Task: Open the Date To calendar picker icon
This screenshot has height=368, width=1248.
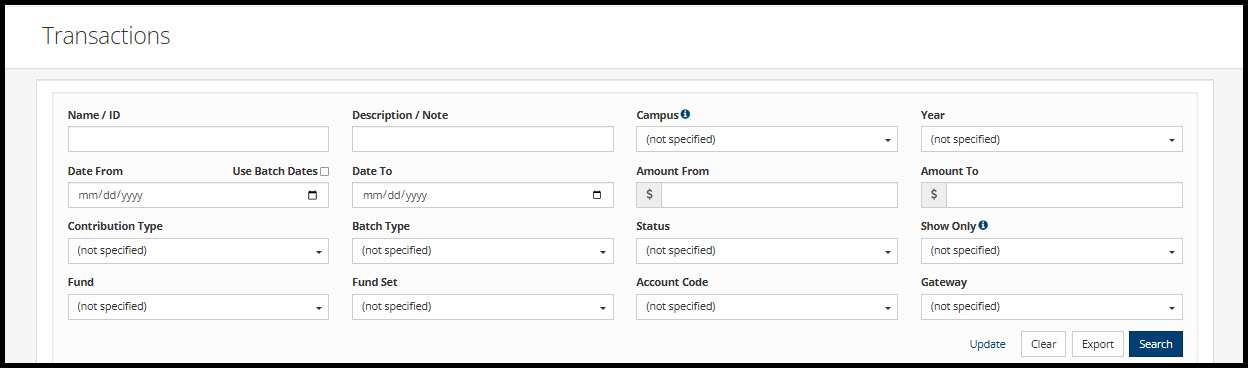Action: (597, 195)
